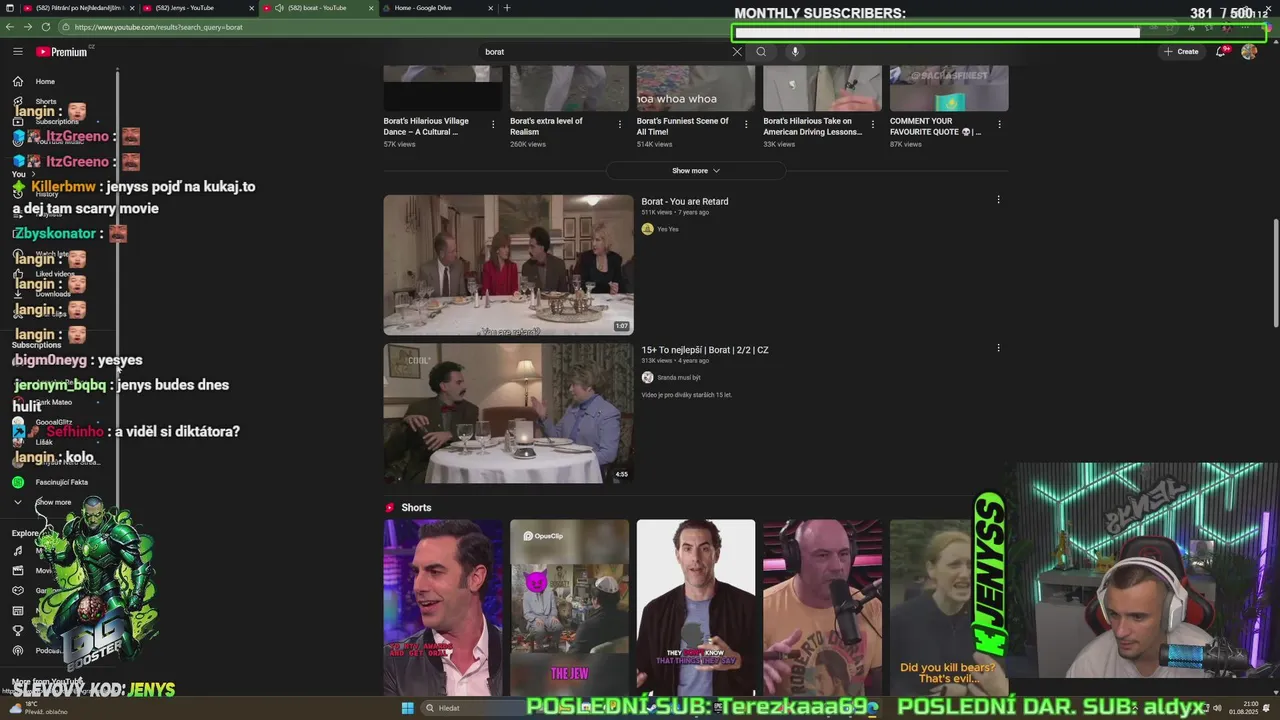Open options for 15+ To nejlepší Borat video
1280x720 pixels.
998,348
